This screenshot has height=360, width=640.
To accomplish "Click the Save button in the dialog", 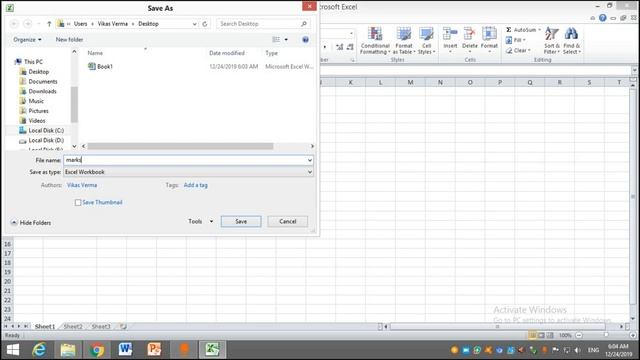I will tap(241, 221).
